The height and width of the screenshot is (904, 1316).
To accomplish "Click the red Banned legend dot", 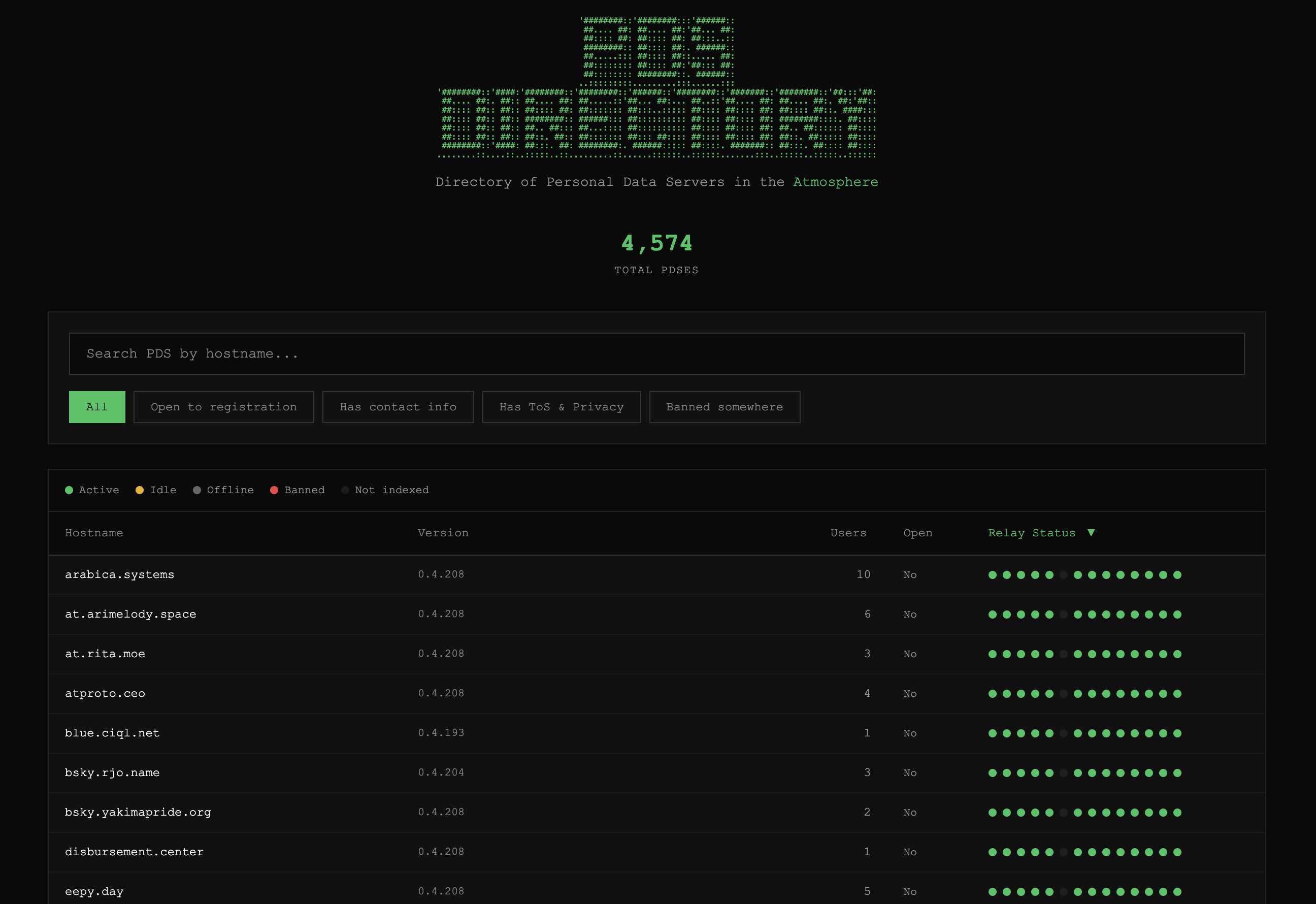I will (274, 490).
